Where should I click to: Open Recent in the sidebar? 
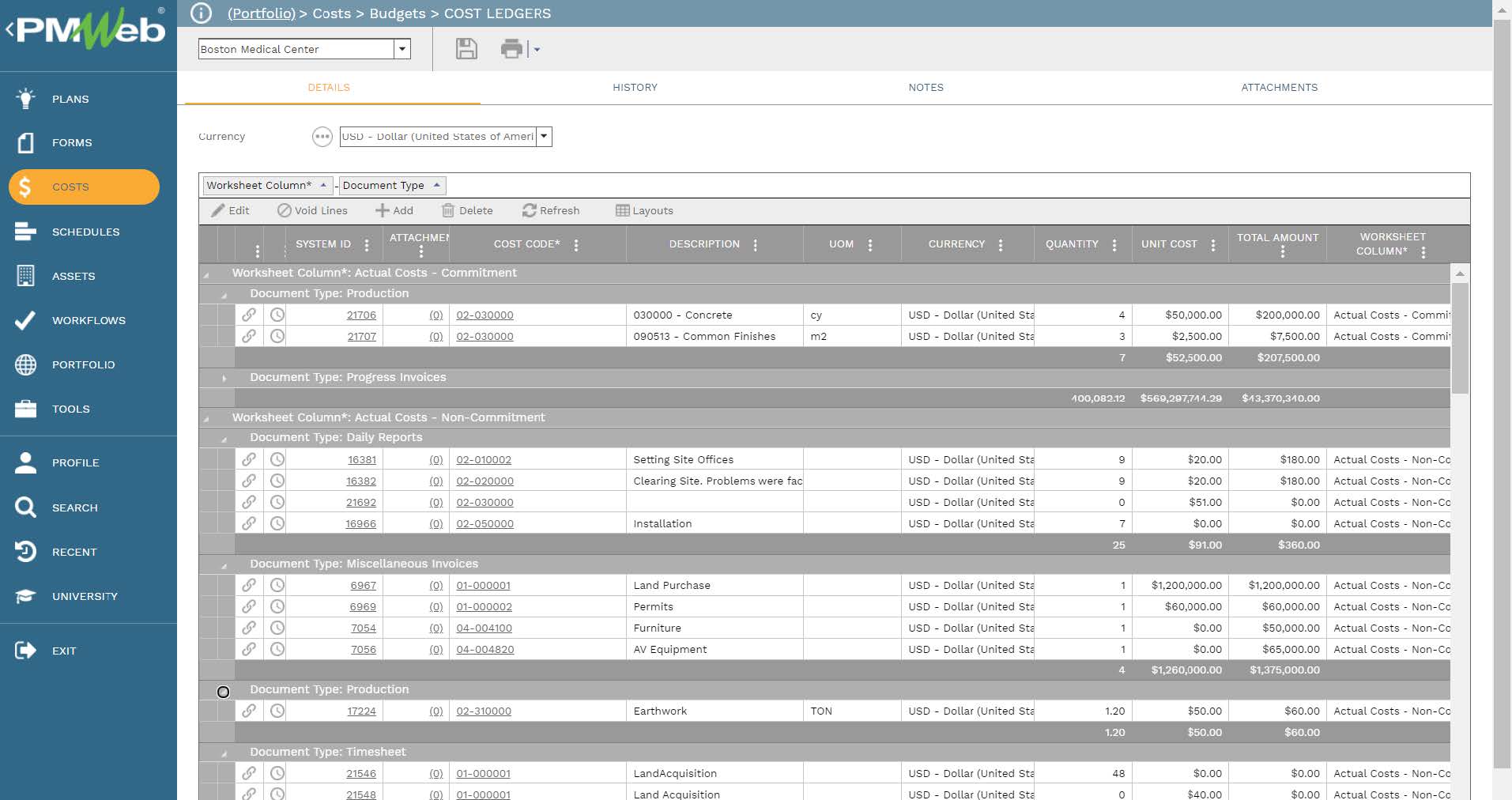74,552
